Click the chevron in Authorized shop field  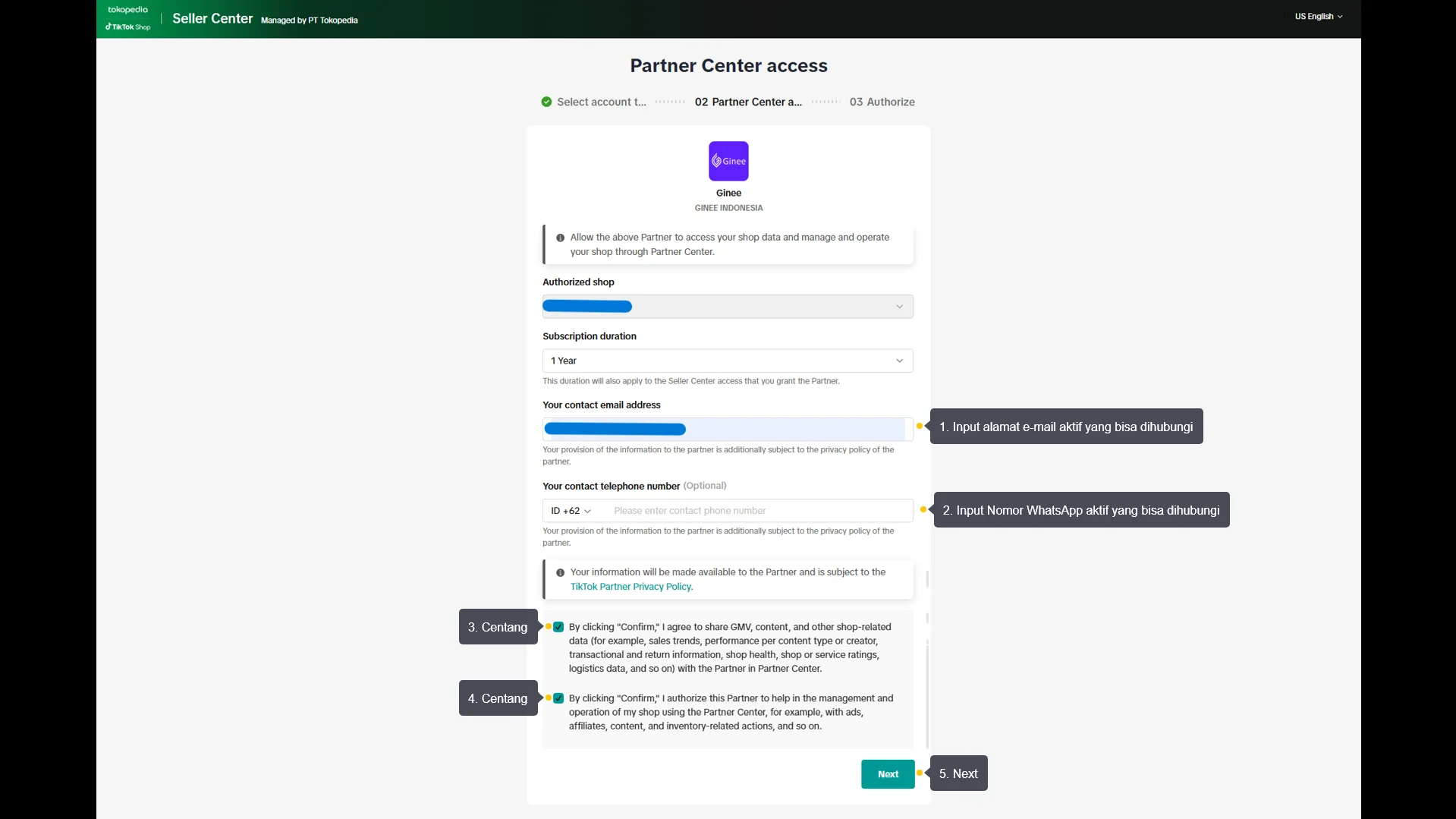coord(899,307)
